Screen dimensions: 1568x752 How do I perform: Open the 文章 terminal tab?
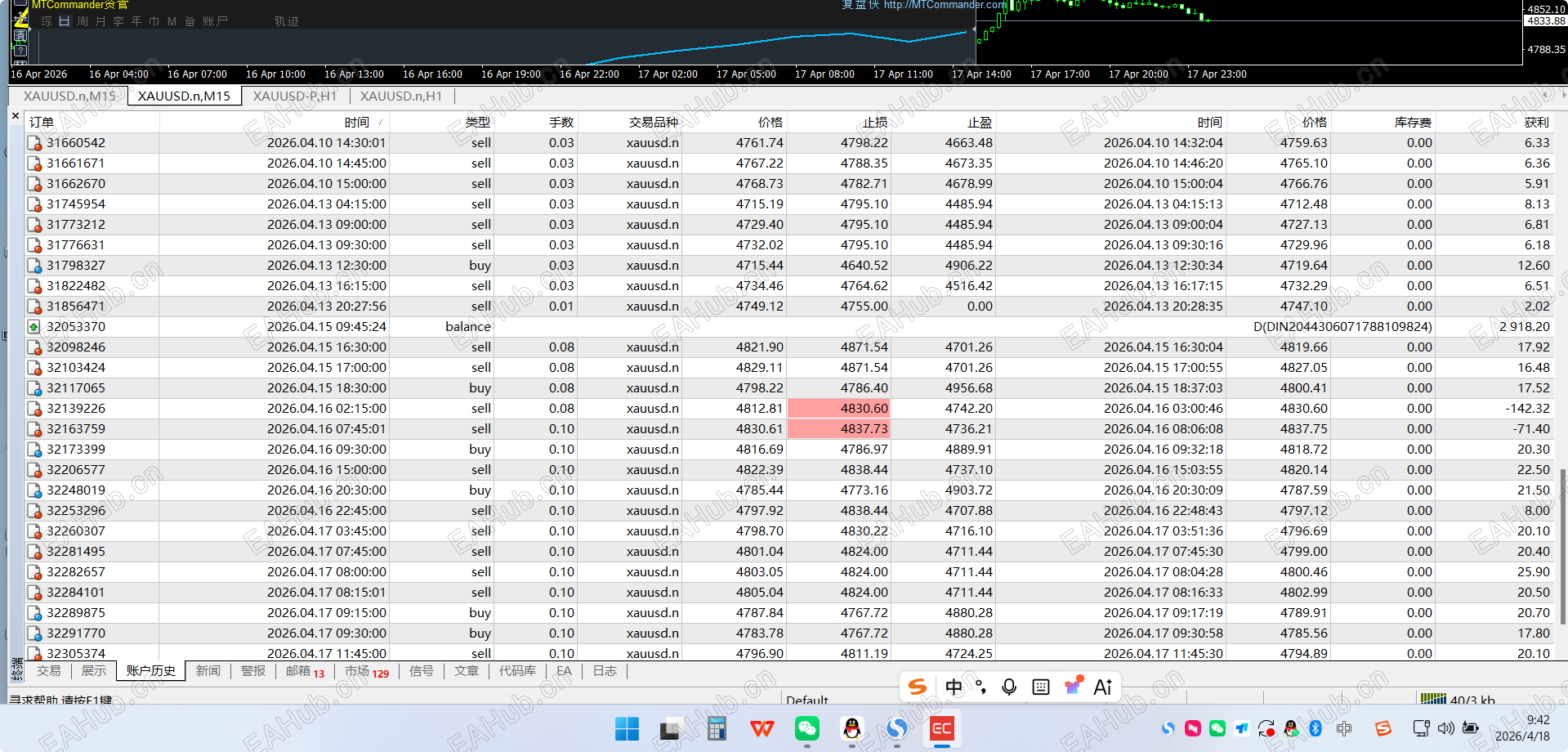[x=467, y=671]
